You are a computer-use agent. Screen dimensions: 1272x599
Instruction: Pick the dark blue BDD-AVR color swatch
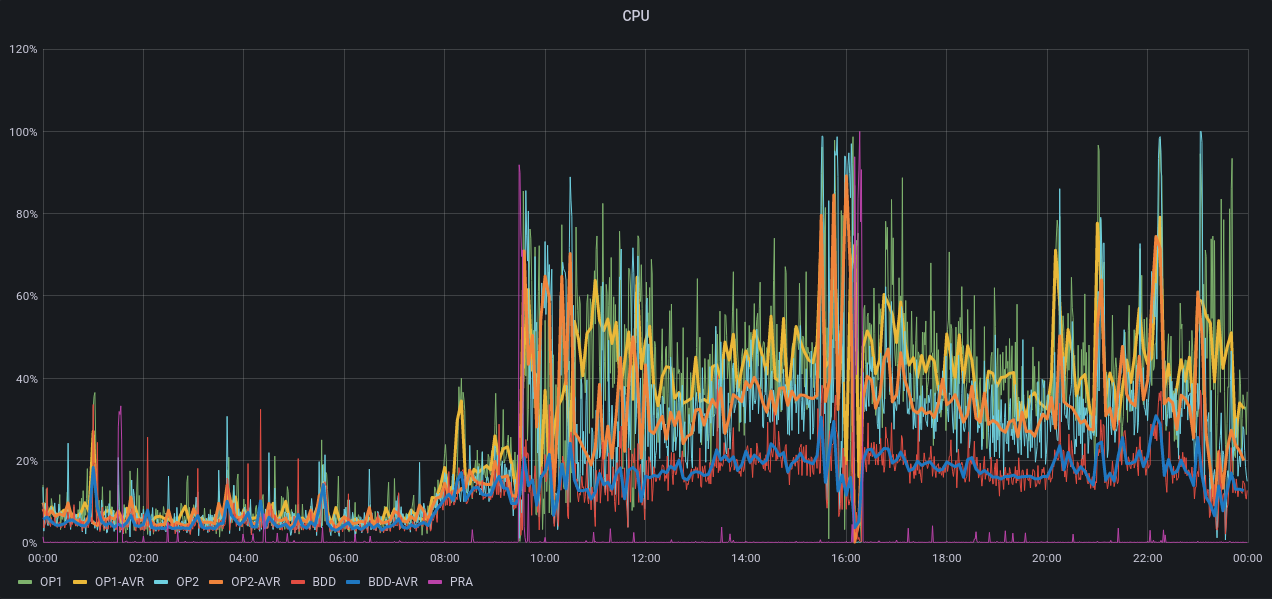(354, 581)
